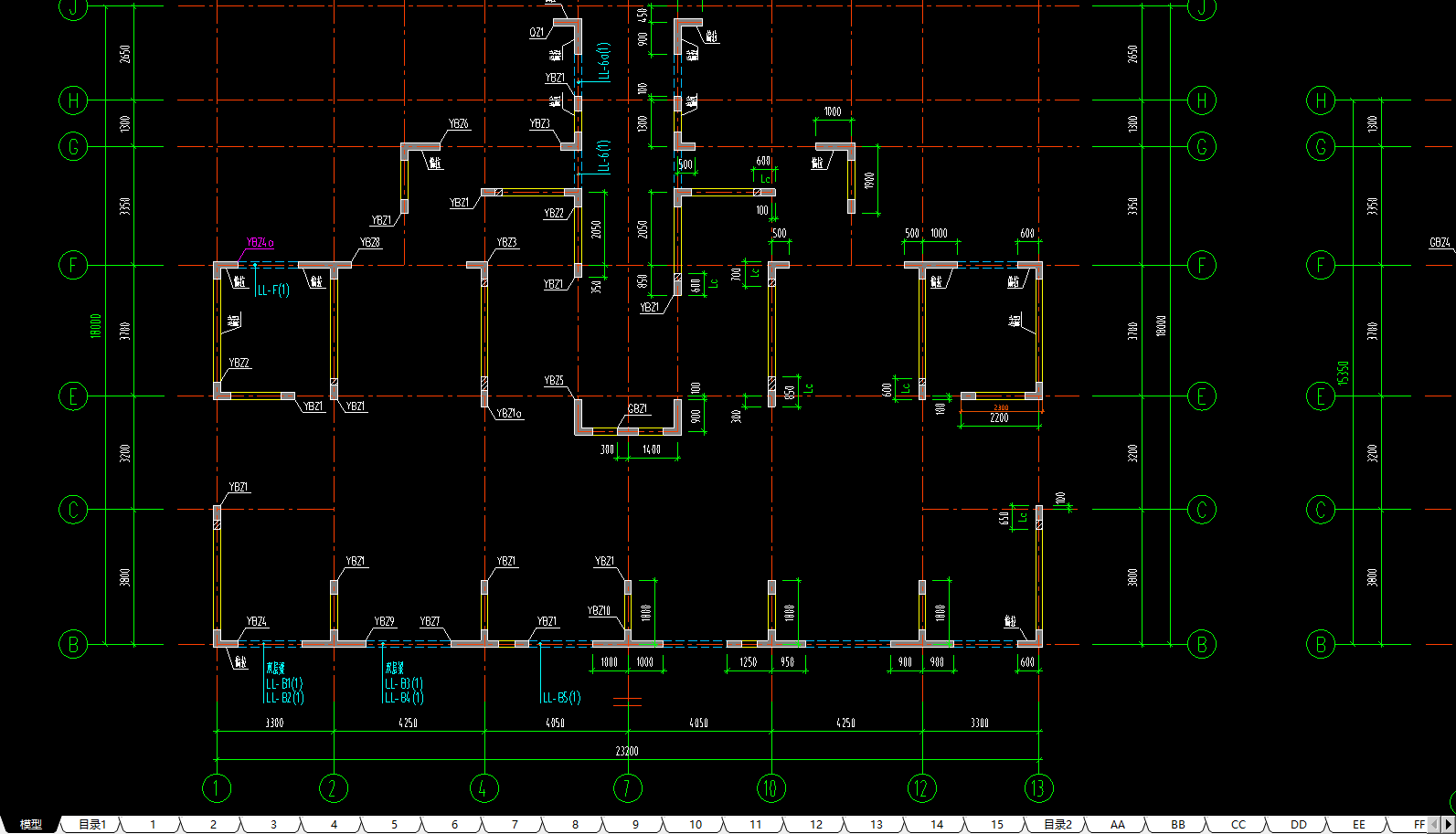
Task: Select the 23200 overall dimension text
Action: (x=627, y=752)
